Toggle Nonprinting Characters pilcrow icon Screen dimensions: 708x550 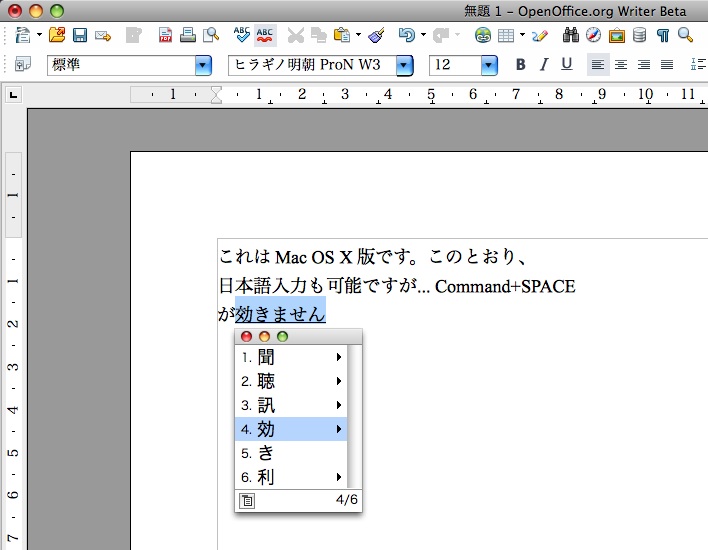point(663,35)
